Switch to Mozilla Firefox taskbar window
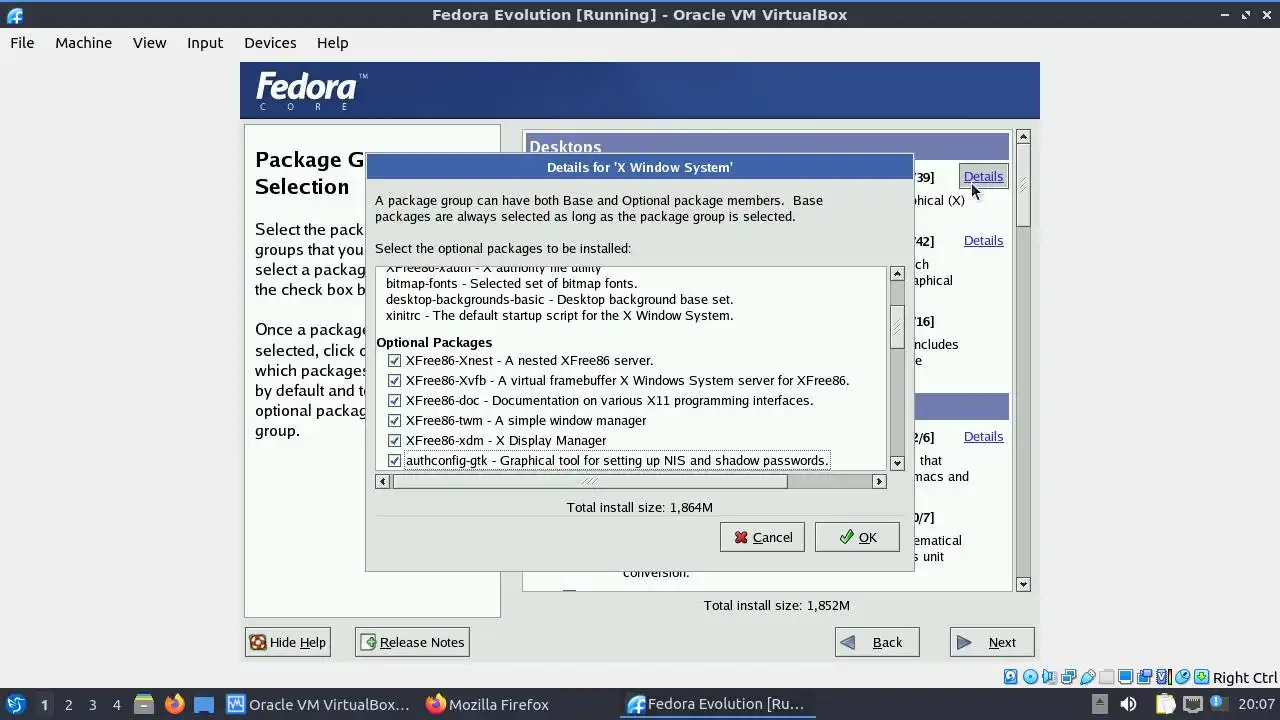1280x720 pixels. [x=487, y=704]
